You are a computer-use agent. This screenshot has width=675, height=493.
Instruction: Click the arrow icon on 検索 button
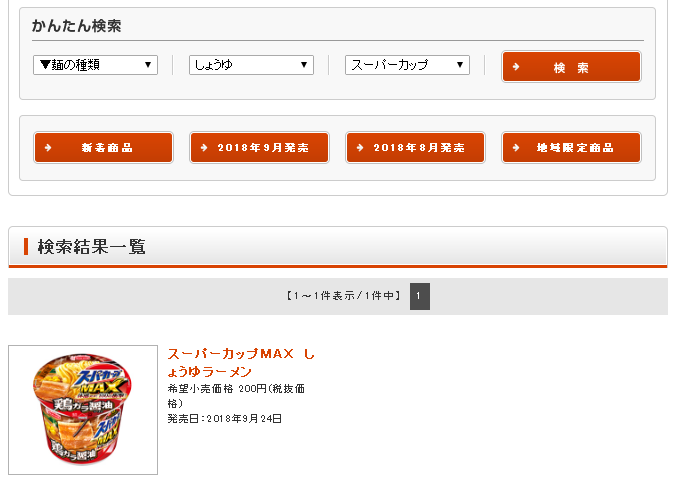(x=516, y=67)
